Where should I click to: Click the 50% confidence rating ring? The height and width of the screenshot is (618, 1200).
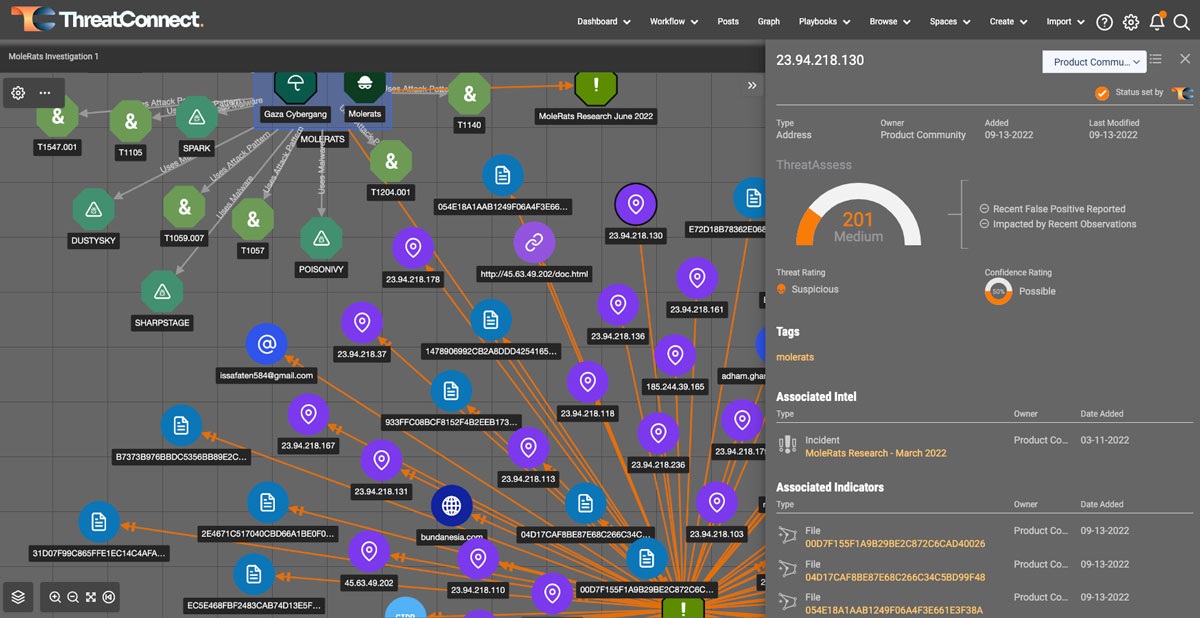[998, 291]
